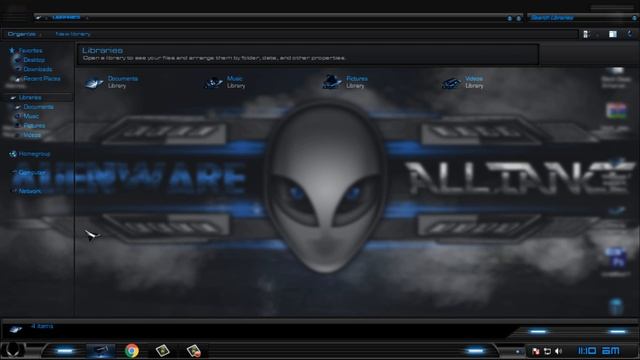The width and height of the screenshot is (640, 360).
Task: Select Favorites in the navigation pane
Action: [31, 51]
